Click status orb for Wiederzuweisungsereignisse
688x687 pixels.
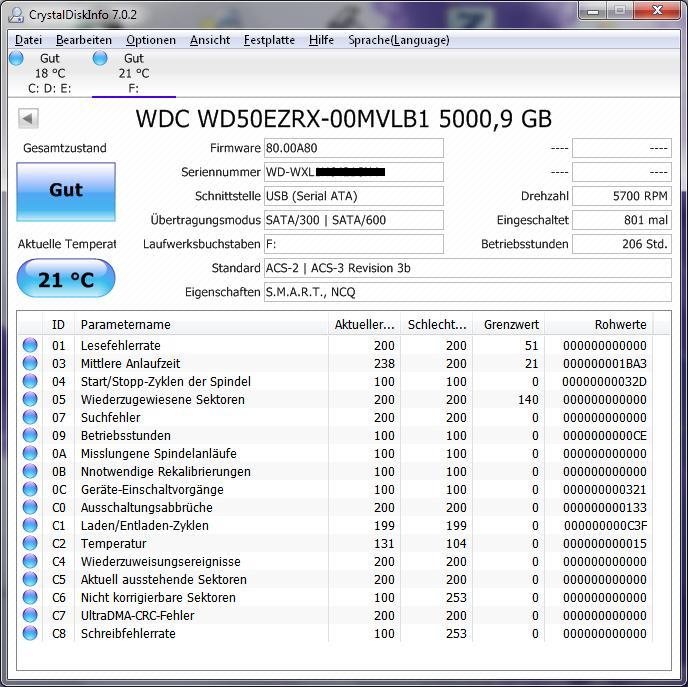click(30, 561)
